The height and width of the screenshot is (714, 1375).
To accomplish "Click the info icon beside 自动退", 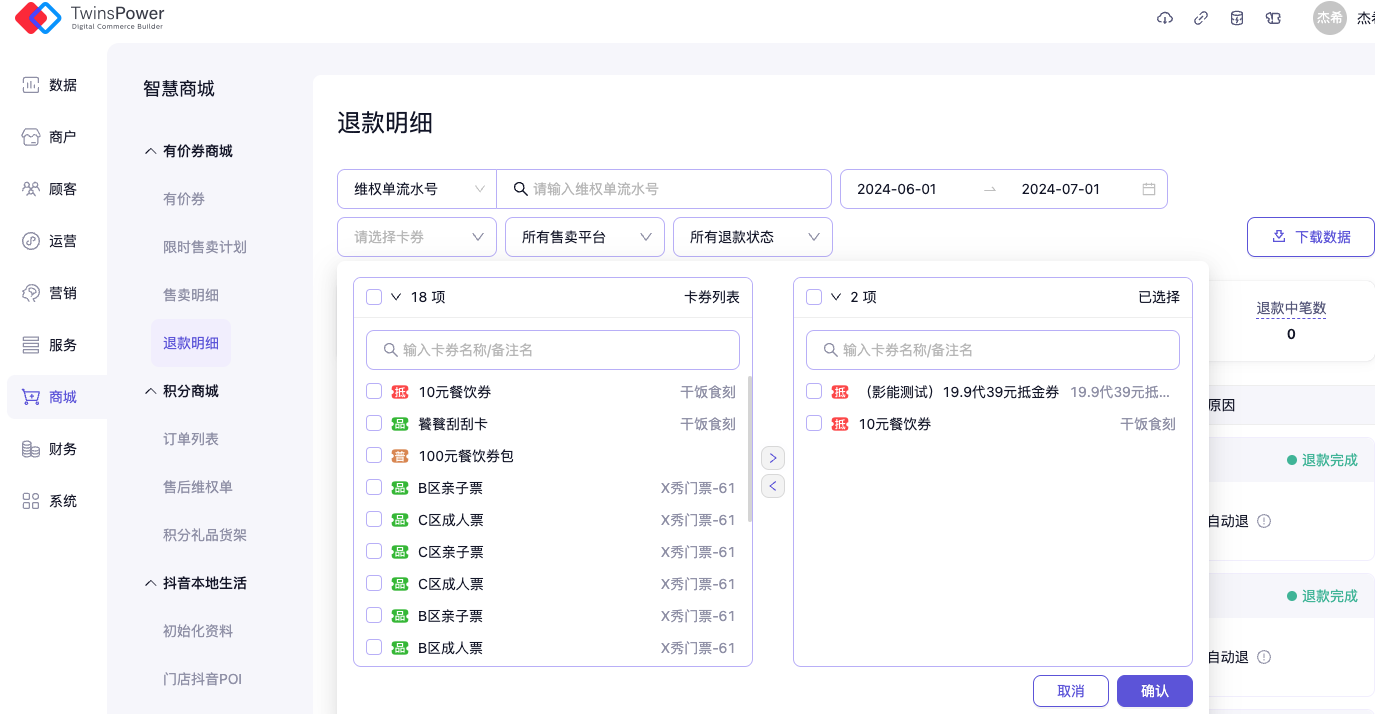I will (x=1264, y=521).
